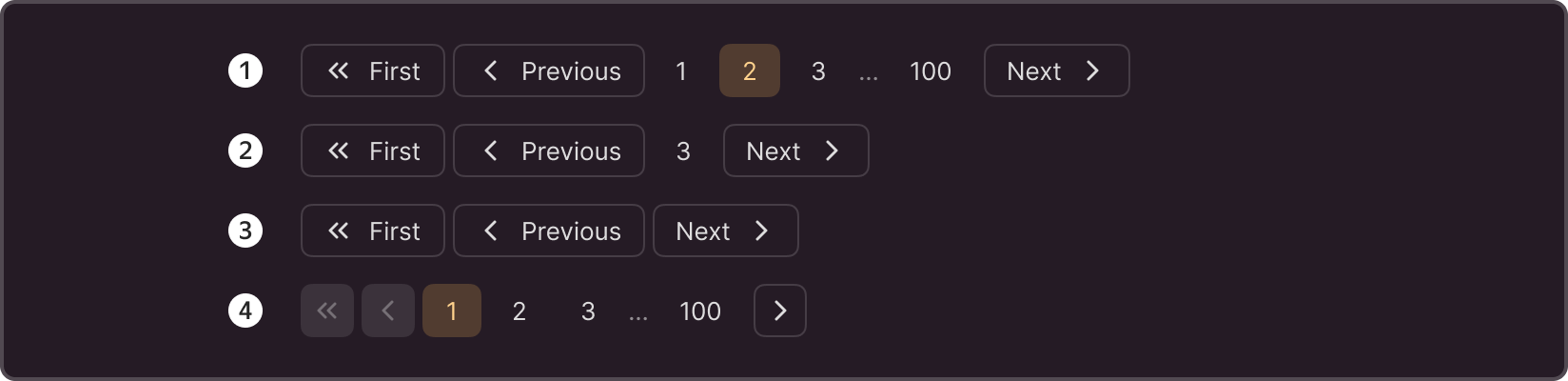
Task: Click the double-chevron first-page icon in row 4
Action: click(327, 311)
